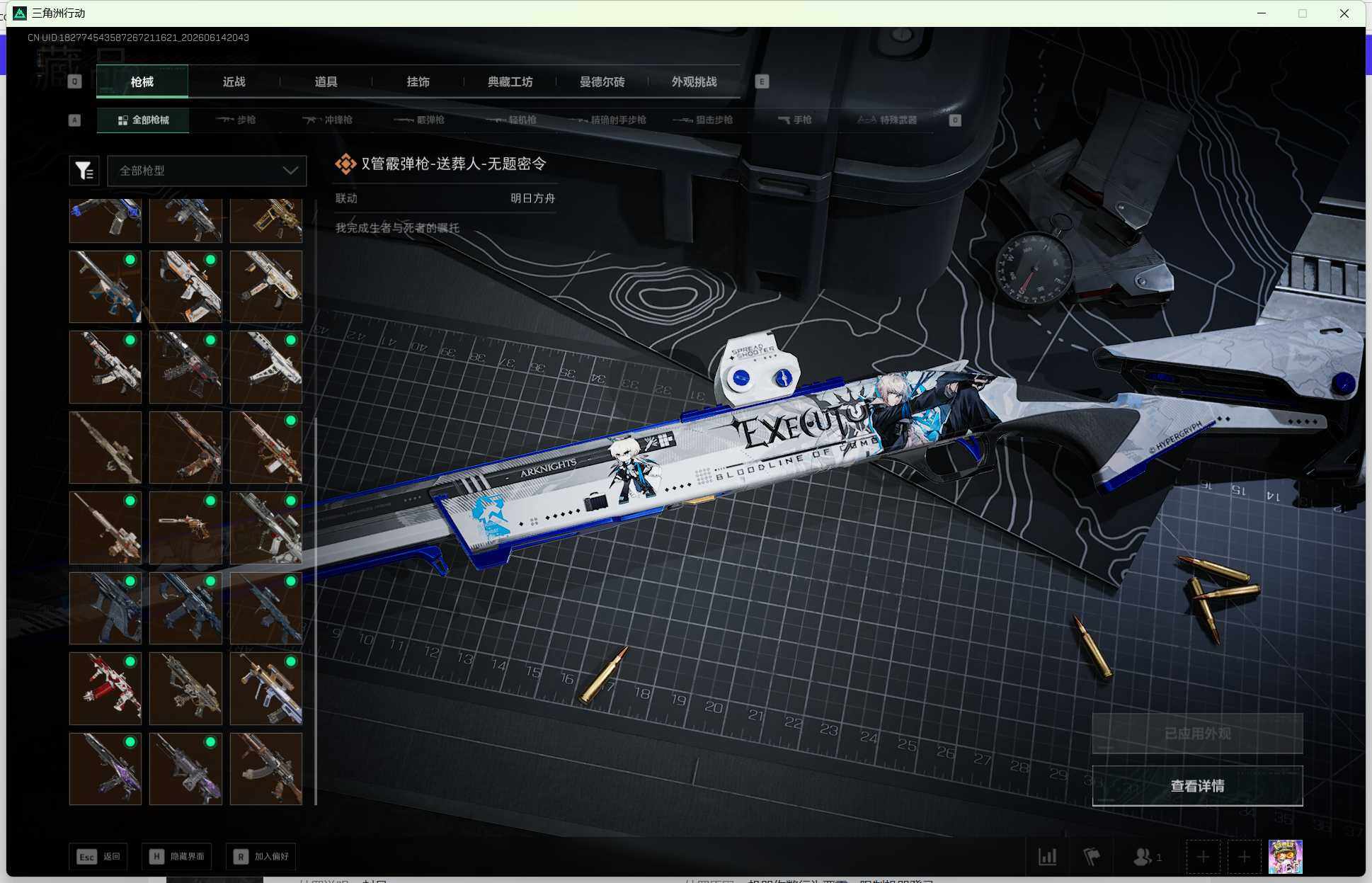Select the red and white gun skin thumbnail
This screenshot has width=1372, height=883.
click(105, 688)
